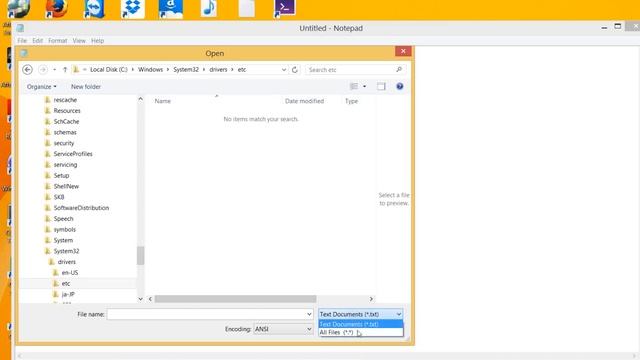
Task: Select security folder in tree
Action: click(64, 143)
